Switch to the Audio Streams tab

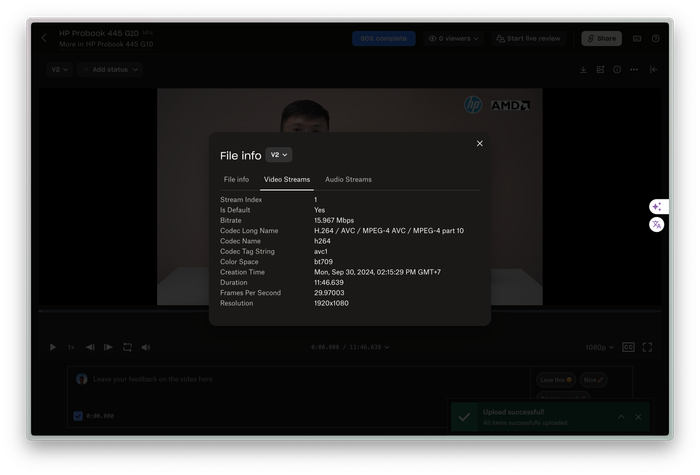(x=348, y=180)
